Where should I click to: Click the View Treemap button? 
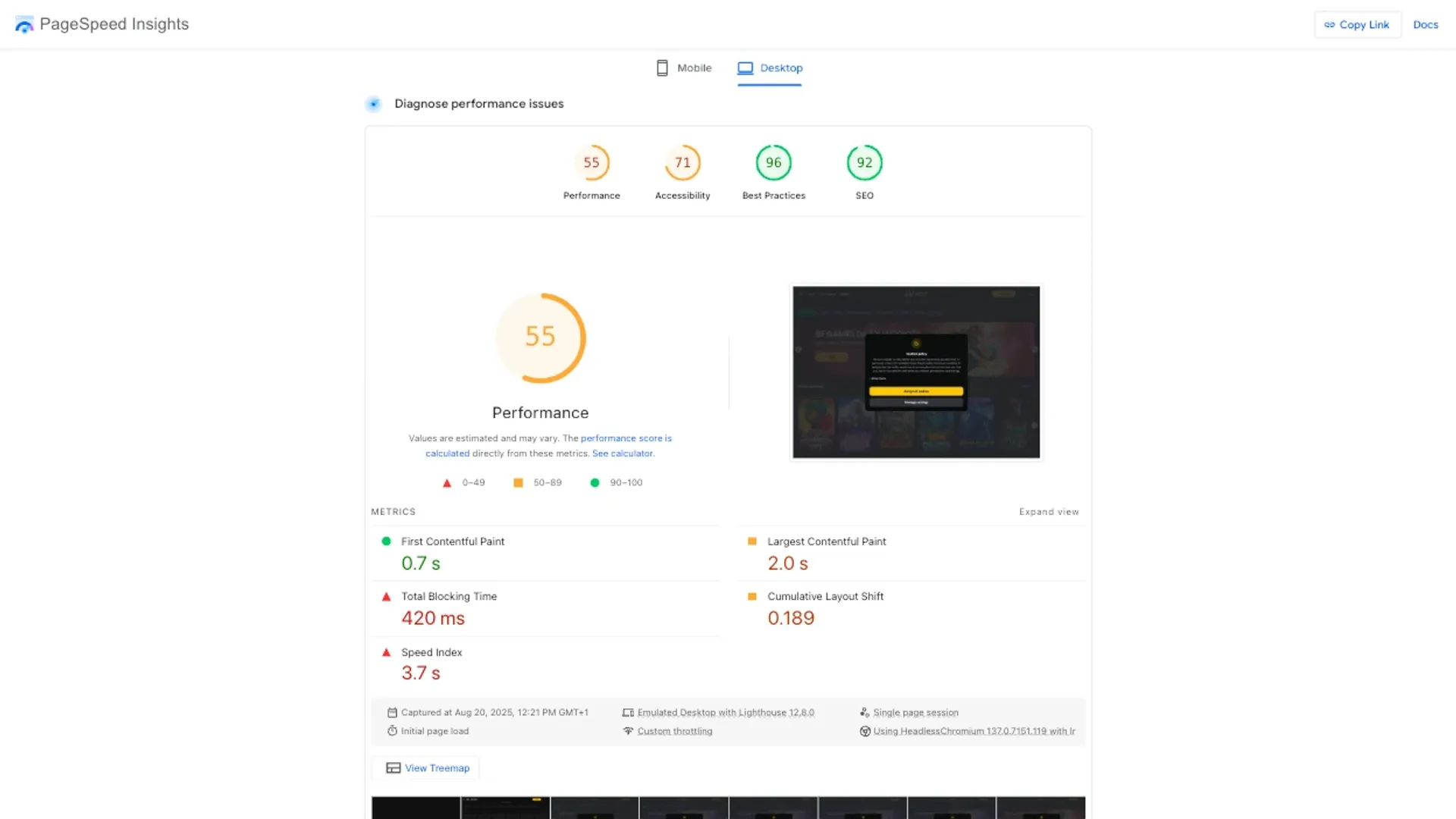tap(425, 768)
